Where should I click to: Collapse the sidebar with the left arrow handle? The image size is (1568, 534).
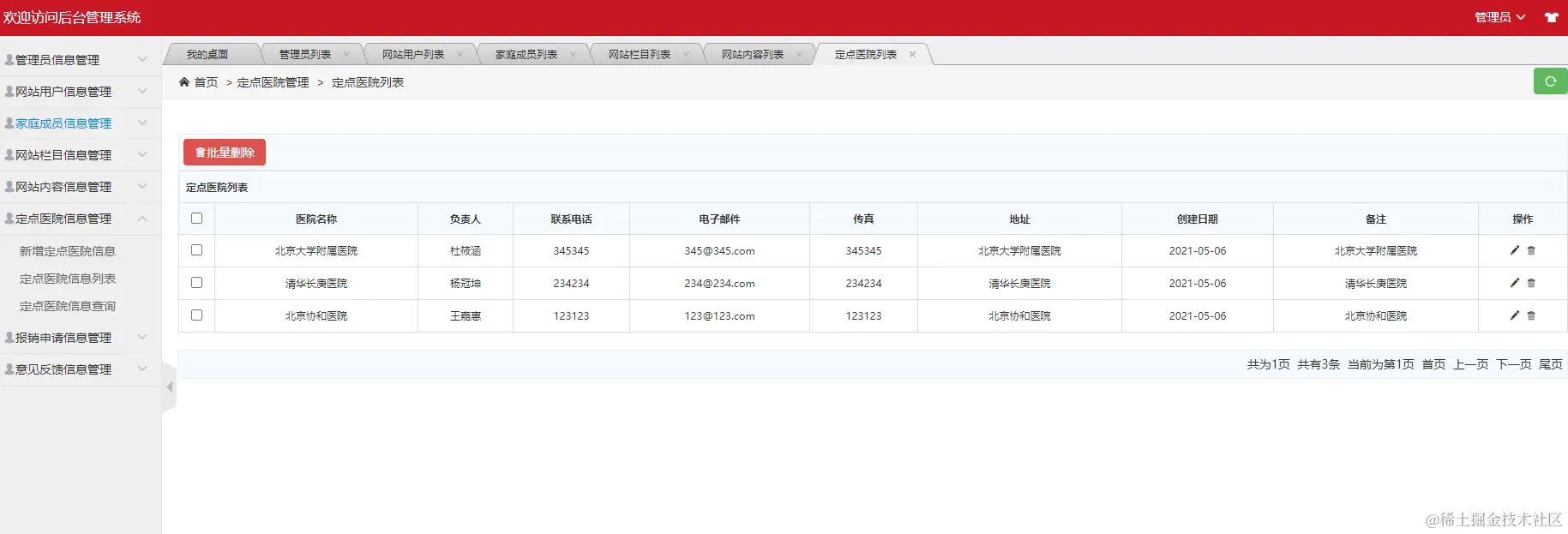[x=169, y=387]
